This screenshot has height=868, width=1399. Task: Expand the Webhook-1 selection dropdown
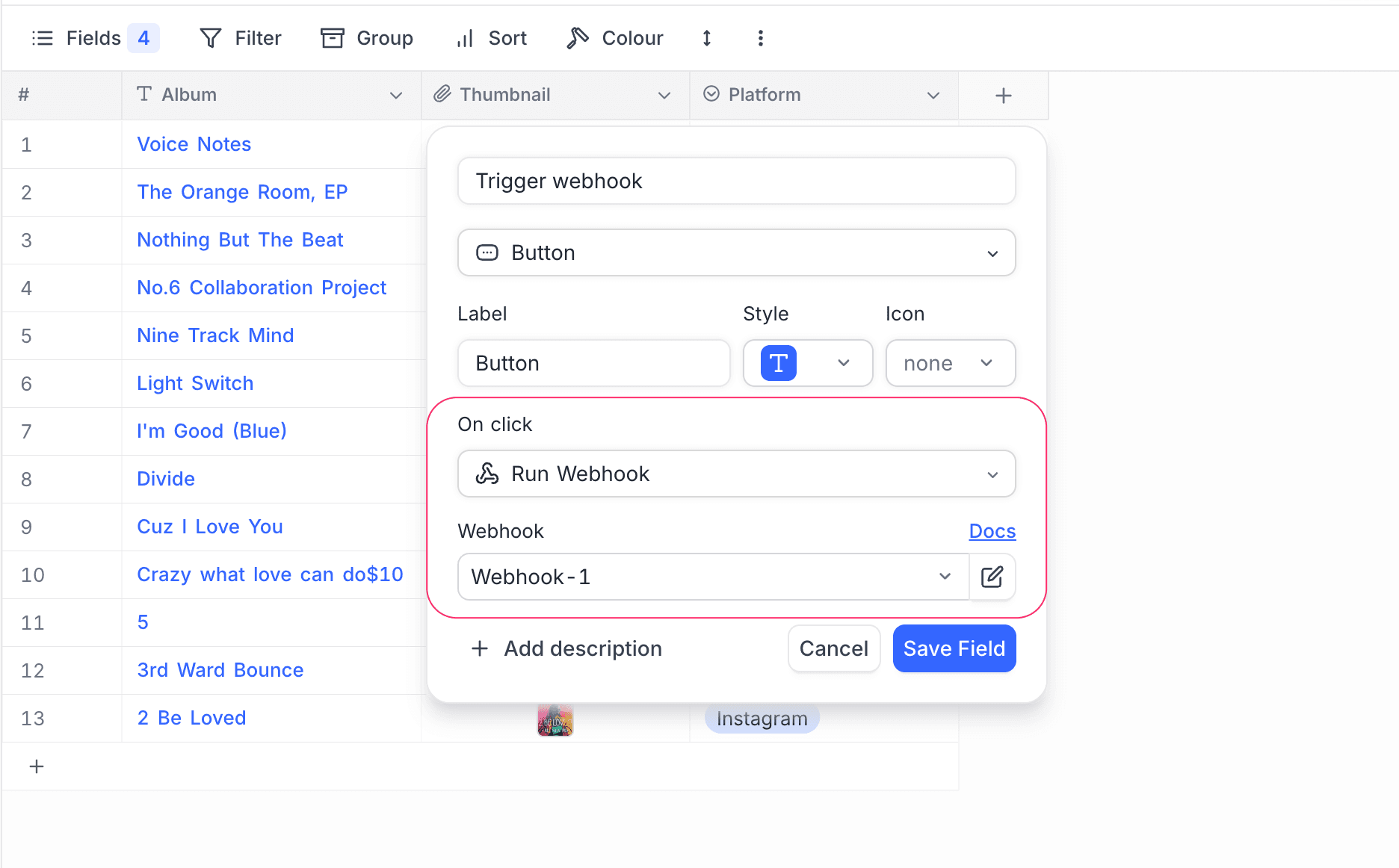pyautogui.click(x=712, y=577)
